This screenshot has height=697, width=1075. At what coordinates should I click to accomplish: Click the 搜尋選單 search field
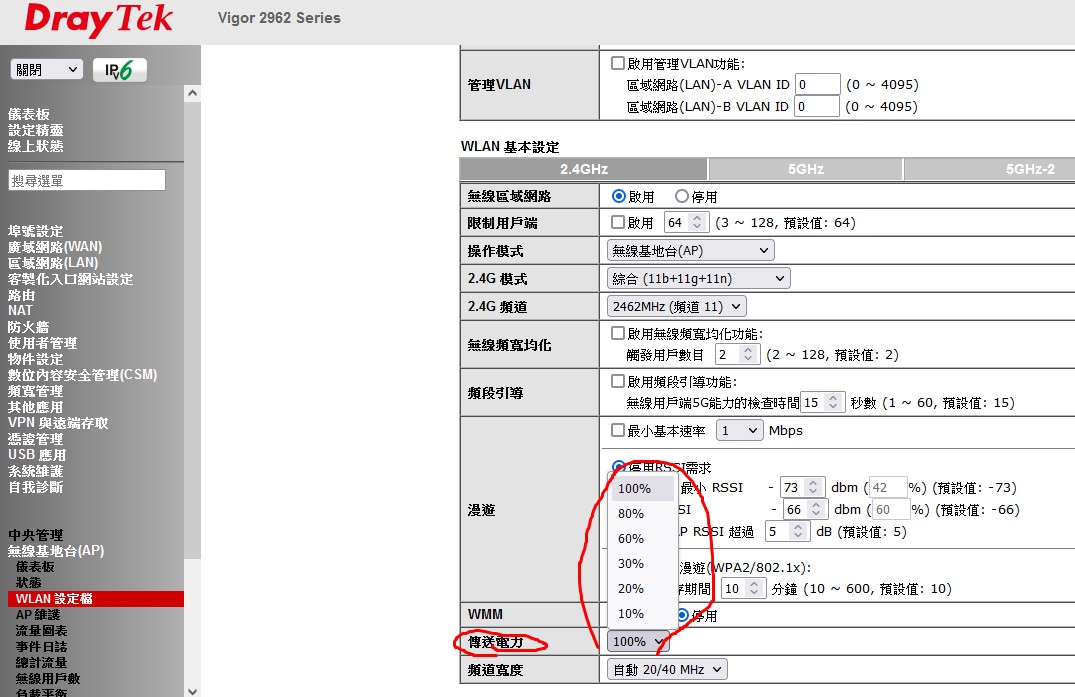[x=87, y=180]
